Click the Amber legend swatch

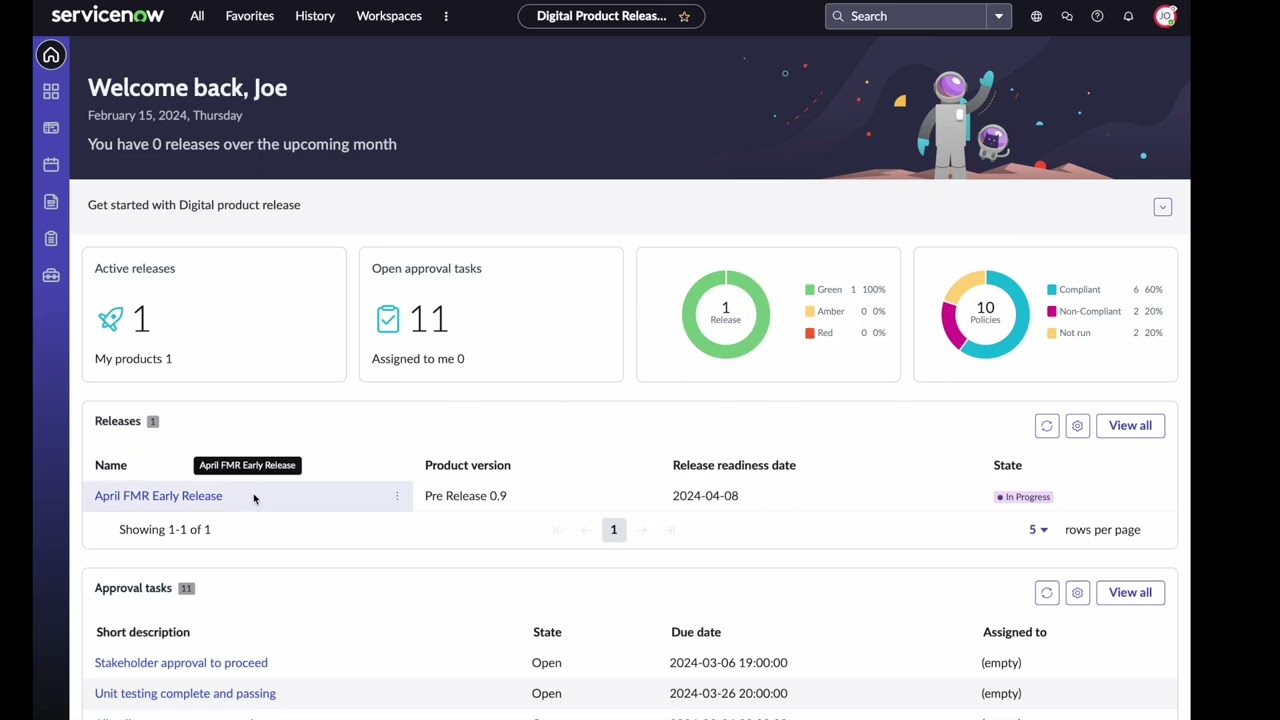810,311
